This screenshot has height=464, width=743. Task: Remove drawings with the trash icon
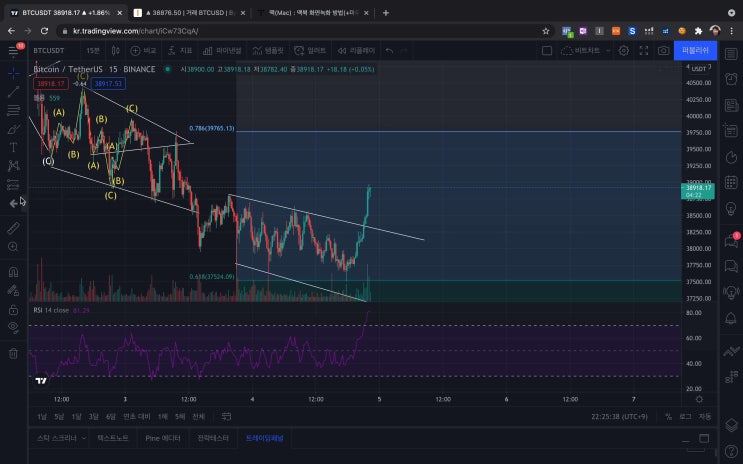click(x=13, y=352)
